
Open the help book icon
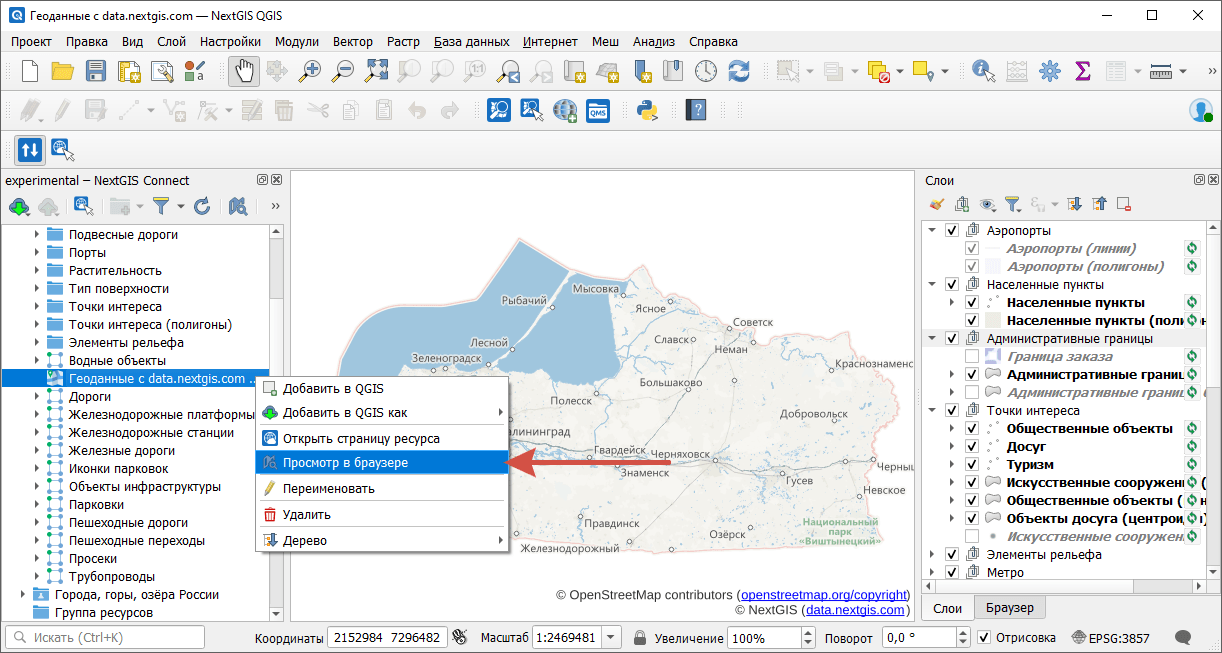(695, 110)
